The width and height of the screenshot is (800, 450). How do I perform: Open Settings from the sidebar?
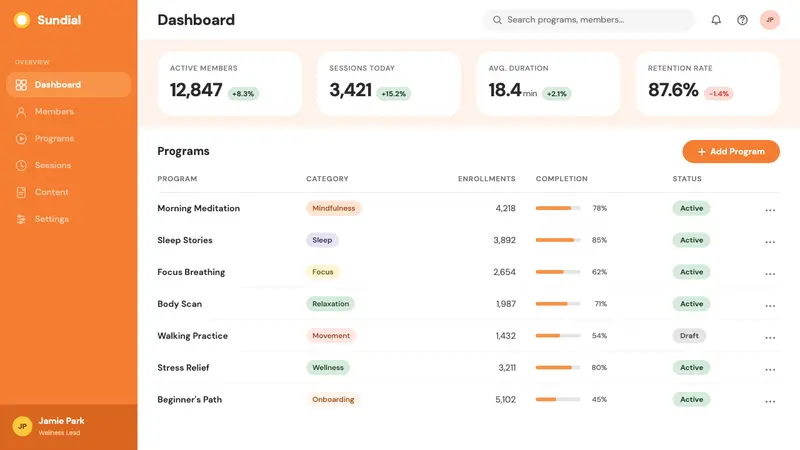click(x=68, y=219)
